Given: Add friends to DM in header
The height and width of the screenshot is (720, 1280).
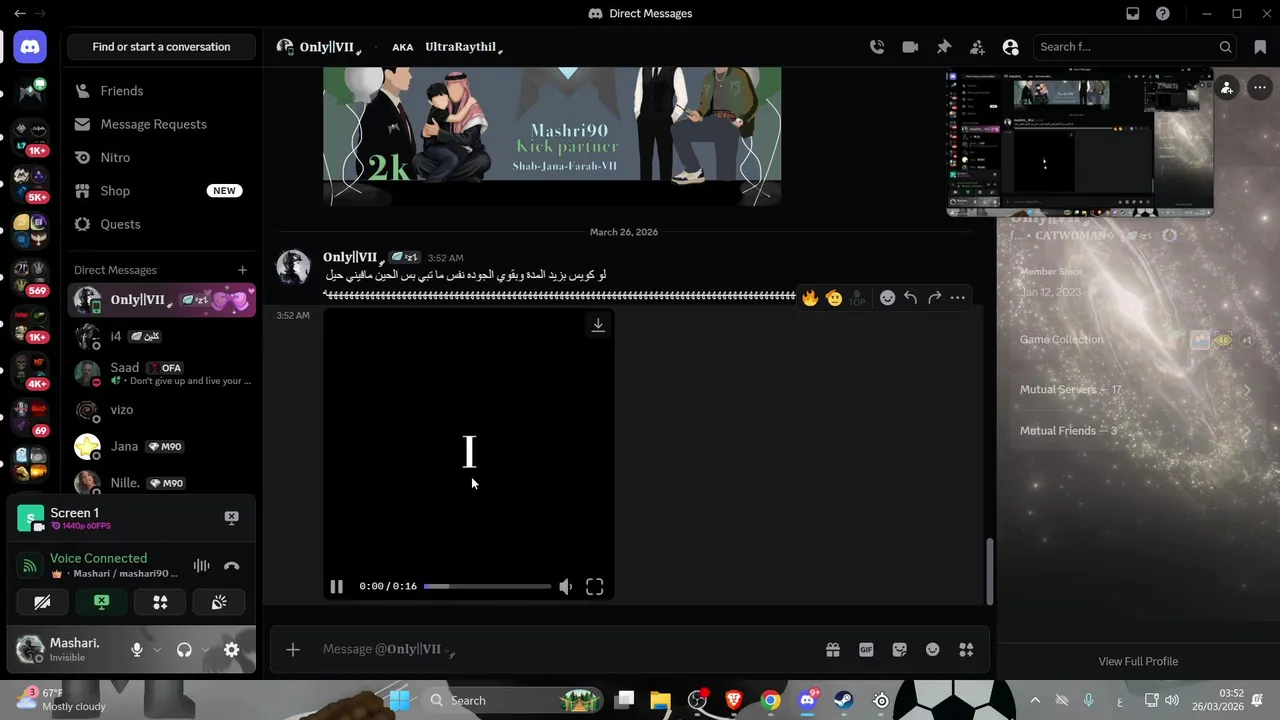Looking at the screenshot, I should [x=977, y=47].
